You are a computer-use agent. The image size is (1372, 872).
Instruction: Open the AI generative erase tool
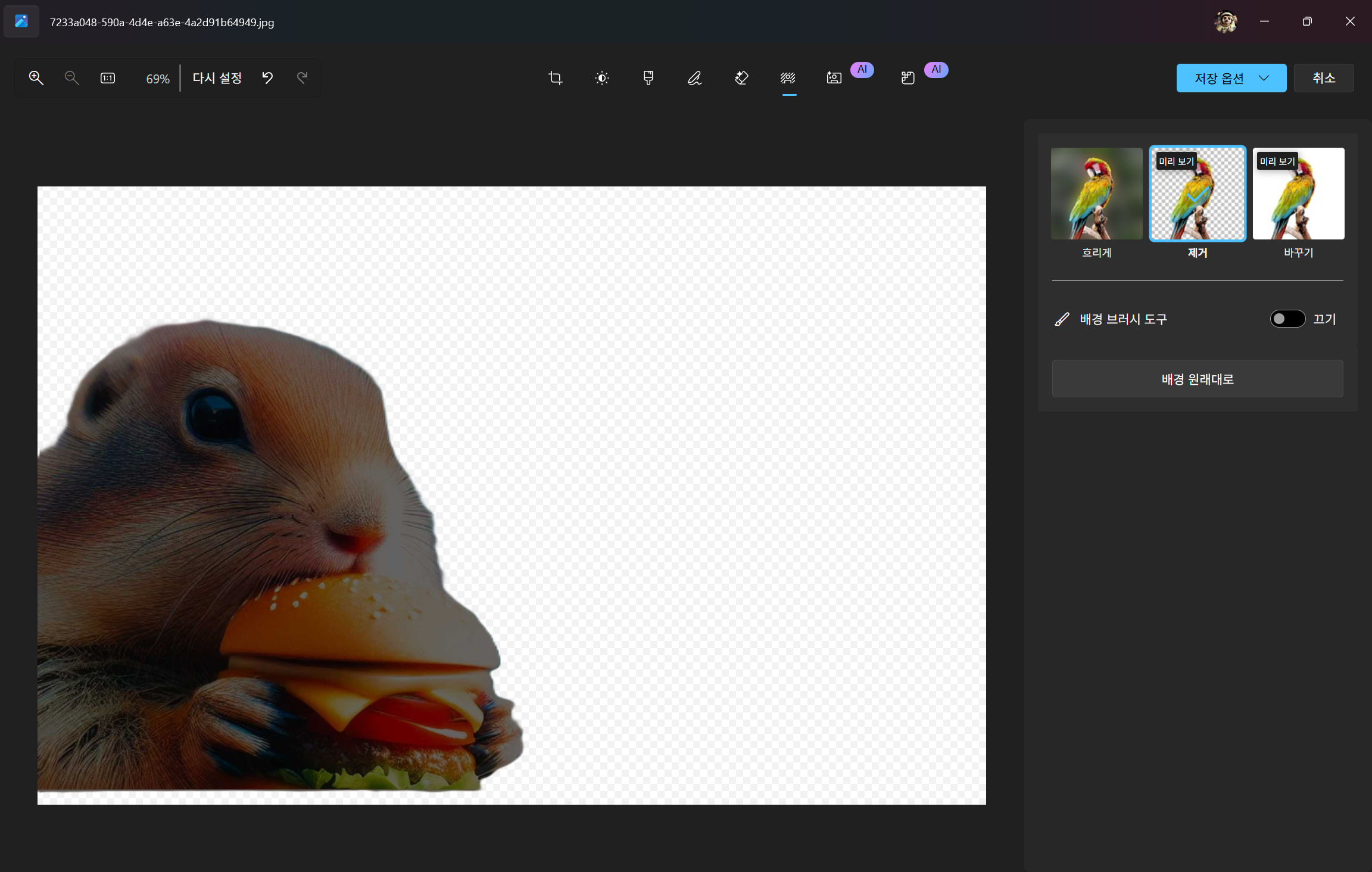click(x=835, y=78)
